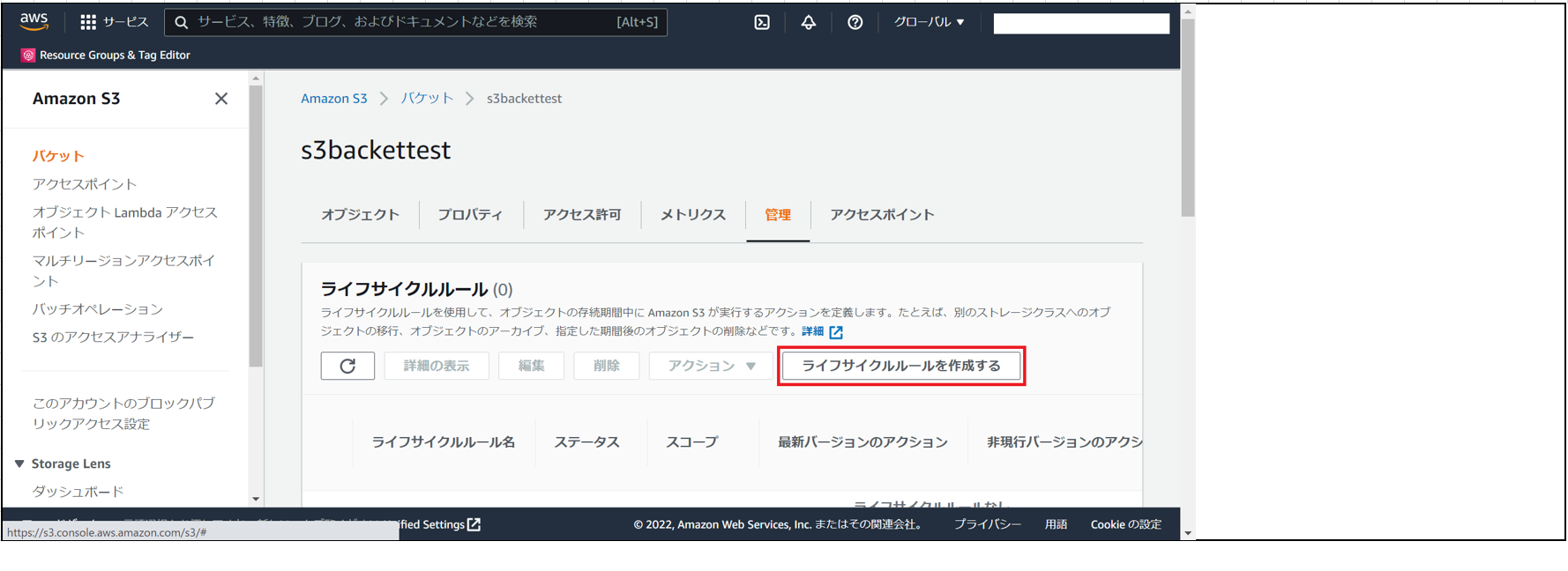
Task: Open バッチオペレーション in the sidebar
Action: [98, 309]
